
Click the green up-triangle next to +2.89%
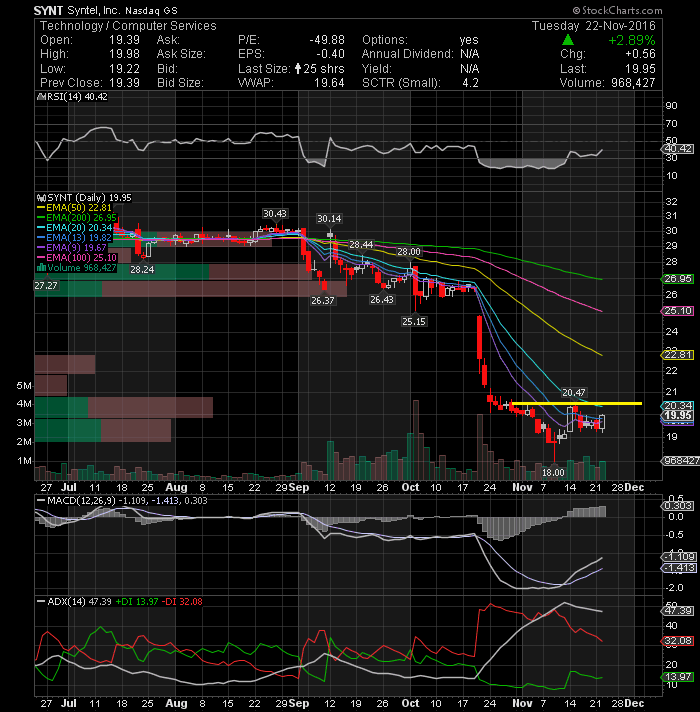pos(567,40)
